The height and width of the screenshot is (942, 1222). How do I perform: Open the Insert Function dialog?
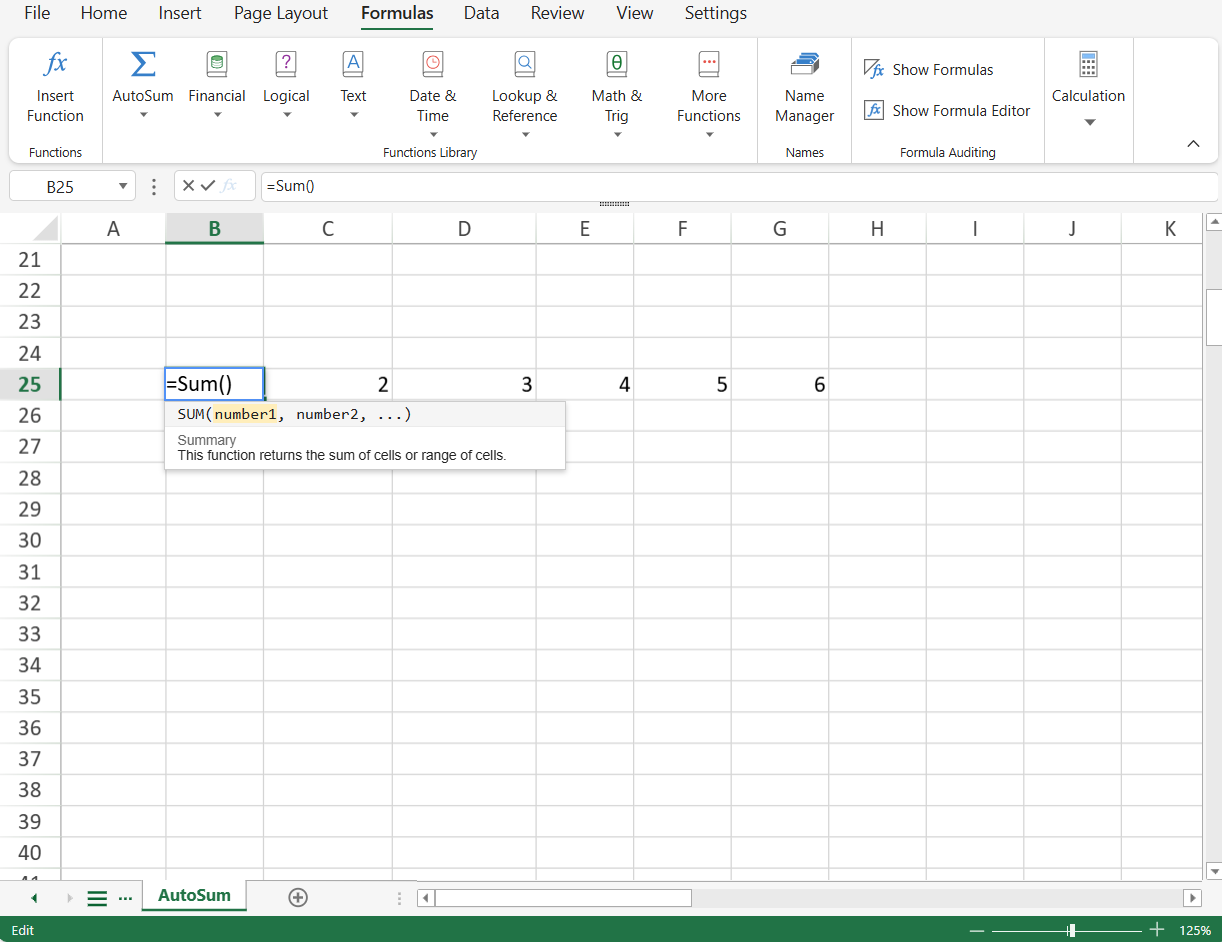click(55, 89)
